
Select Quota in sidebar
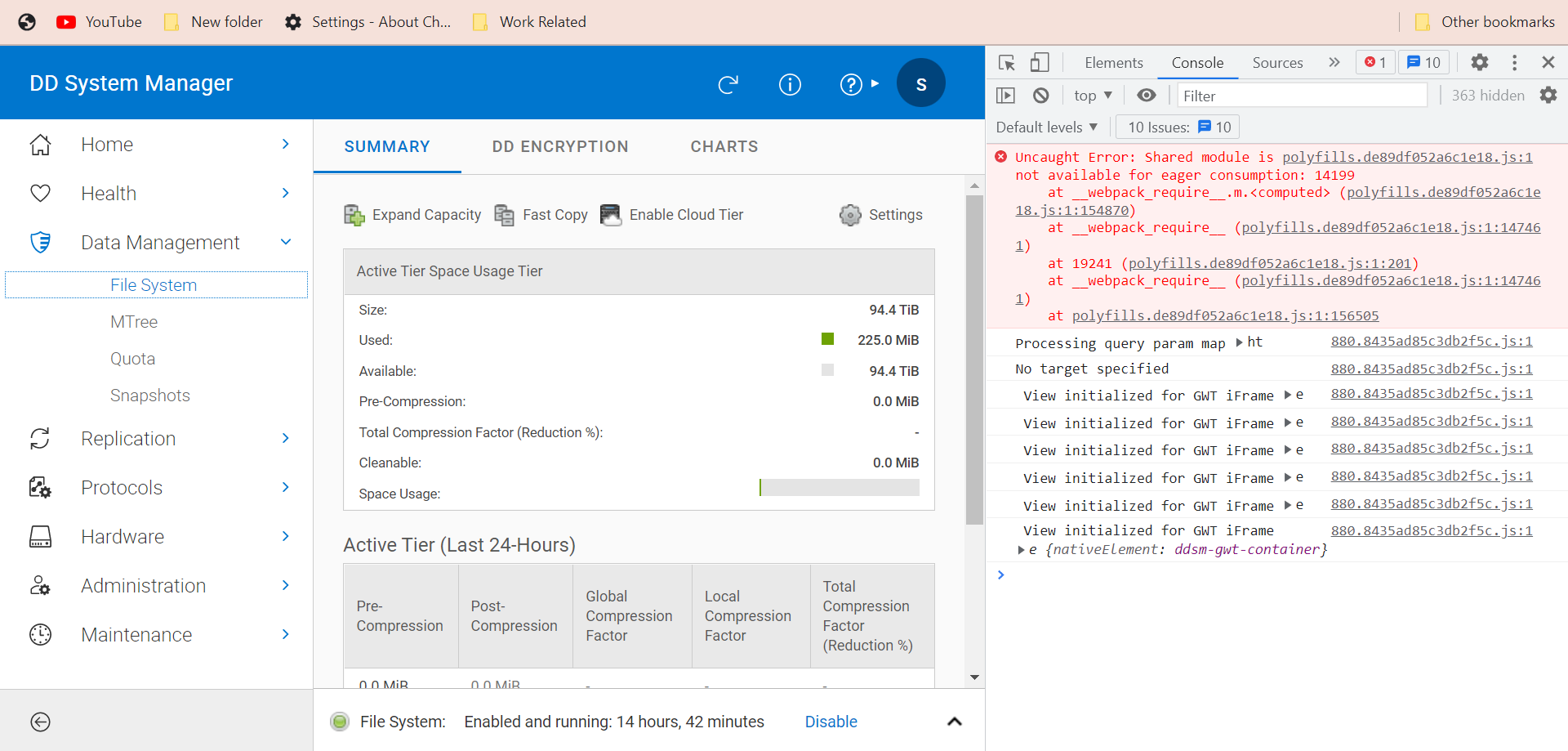[x=132, y=359]
